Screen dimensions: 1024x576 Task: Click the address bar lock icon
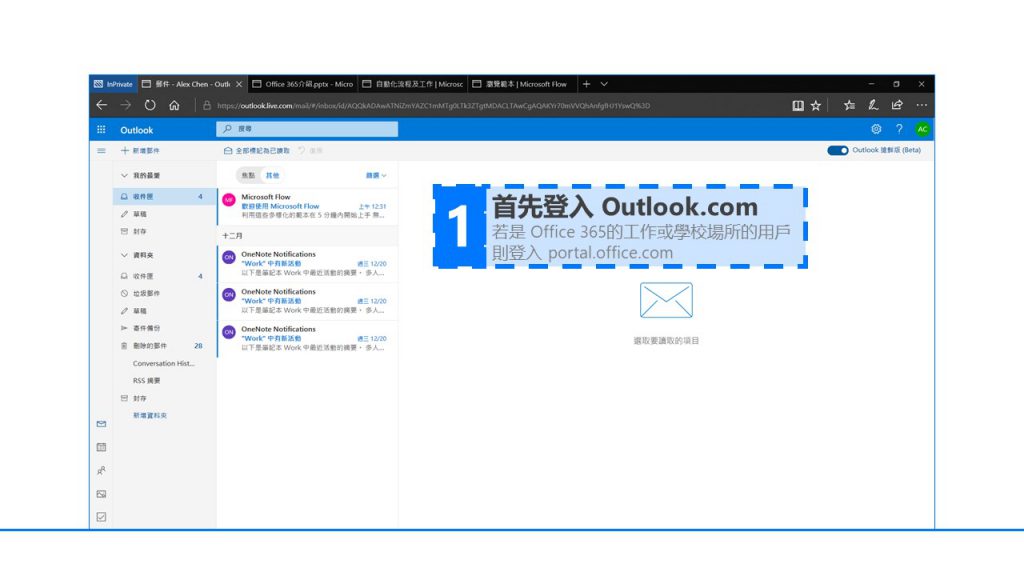pyautogui.click(x=207, y=106)
